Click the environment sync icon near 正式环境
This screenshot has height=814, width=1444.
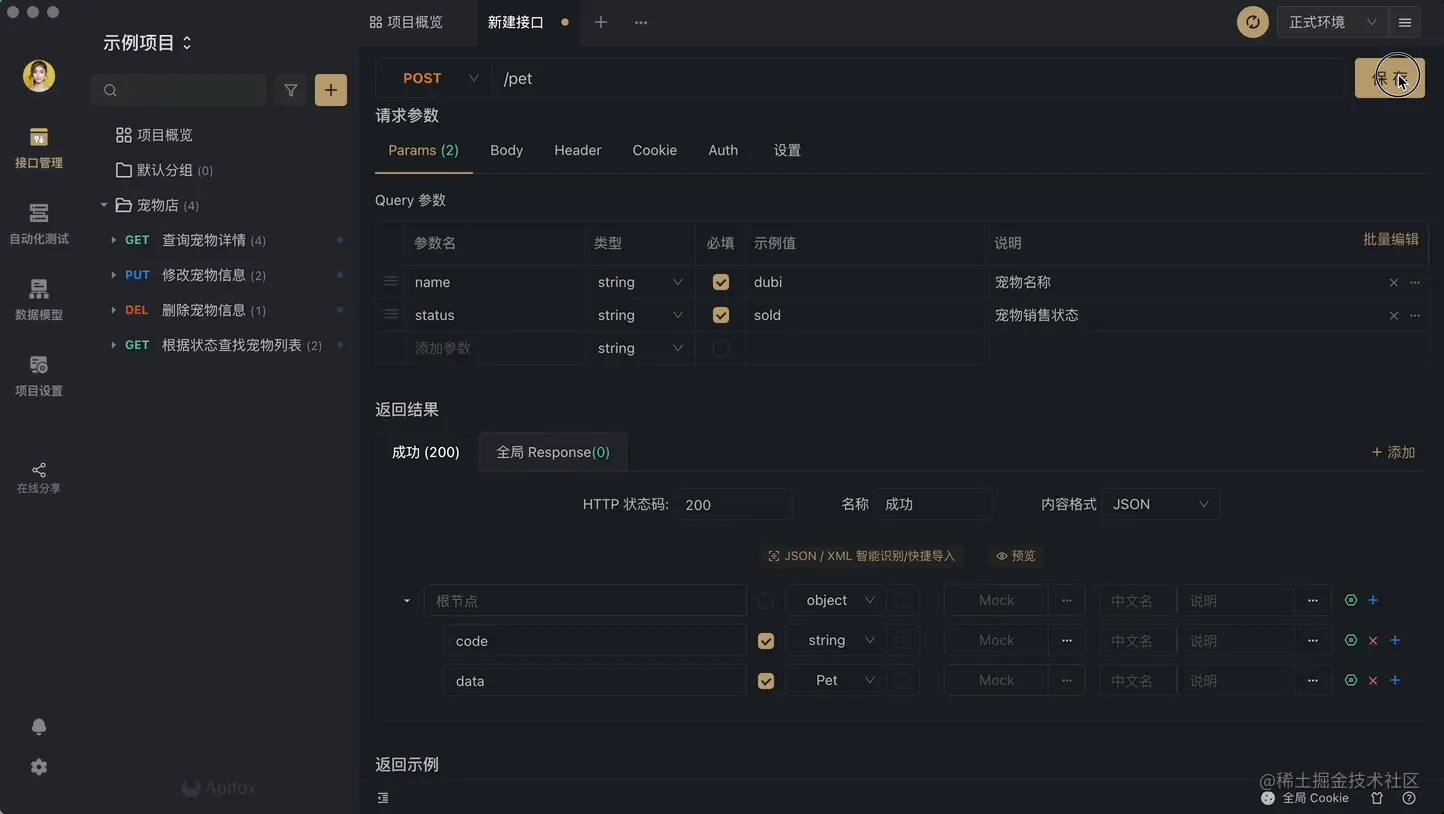click(1252, 21)
